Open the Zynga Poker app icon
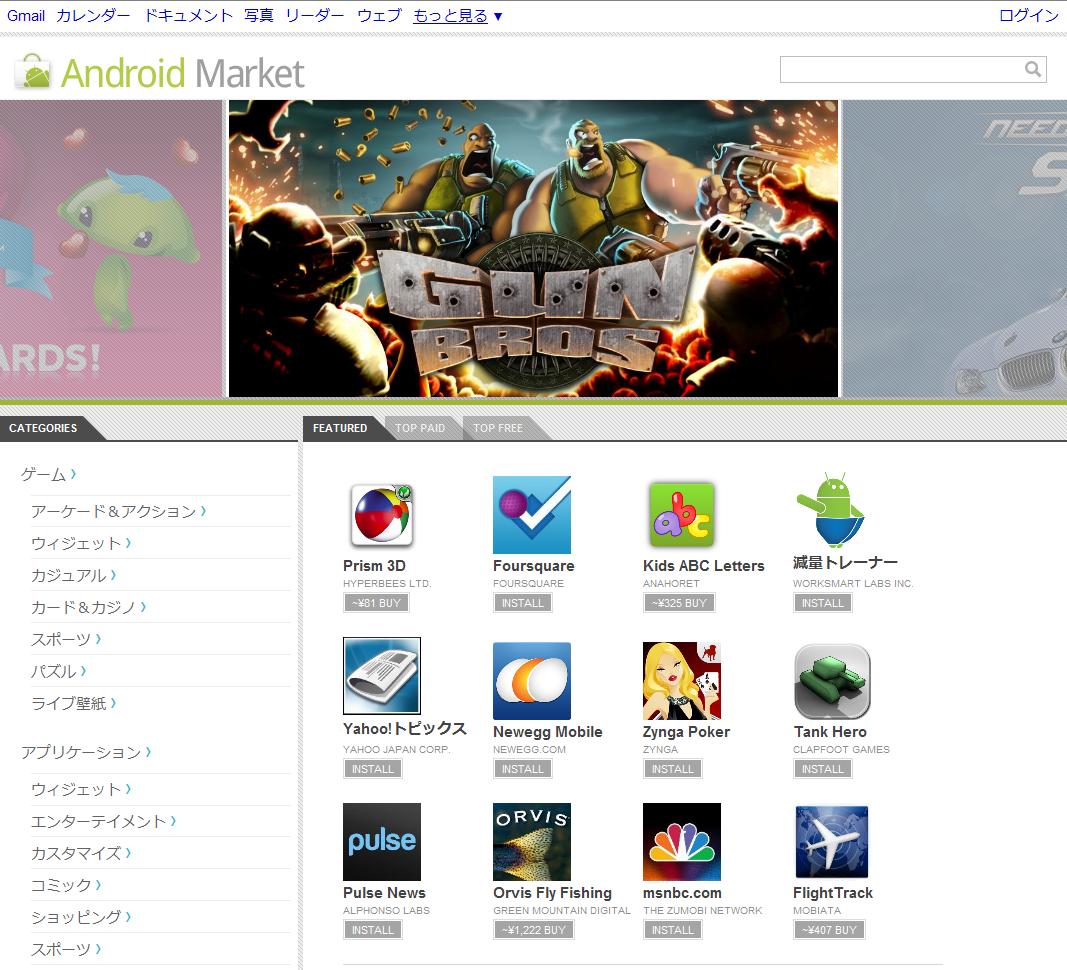Viewport: 1067px width, 970px height. 681,681
